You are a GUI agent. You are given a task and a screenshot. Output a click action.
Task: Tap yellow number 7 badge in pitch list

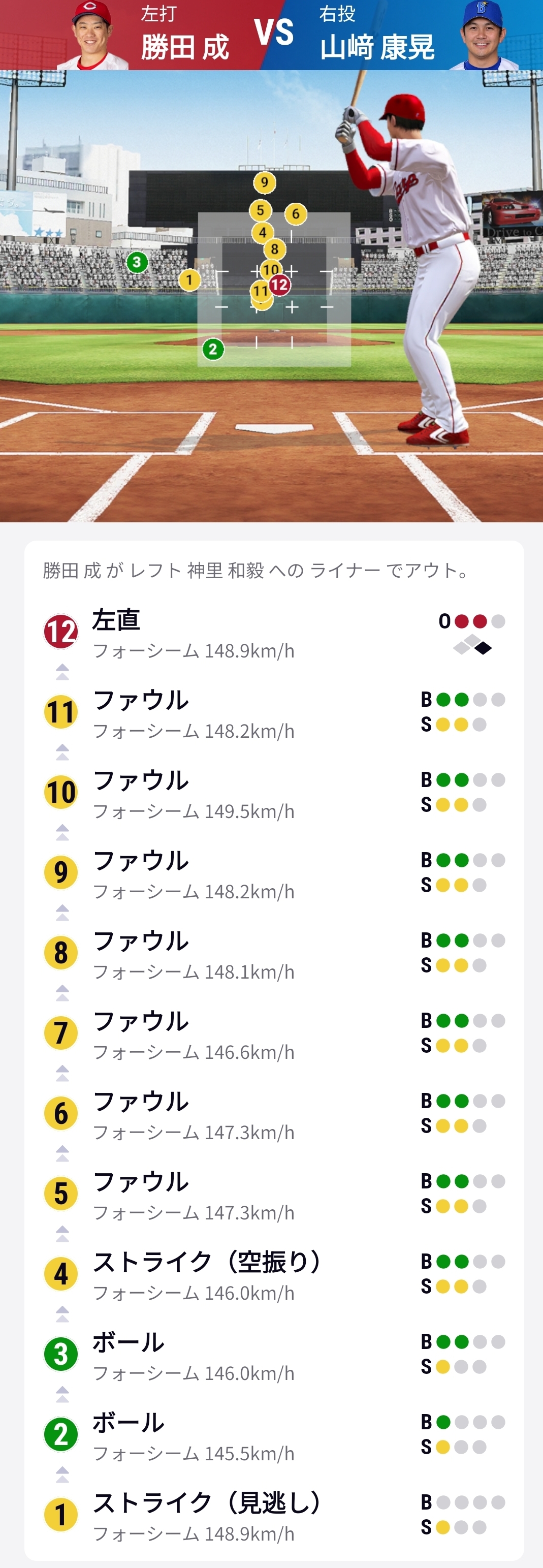click(61, 1033)
